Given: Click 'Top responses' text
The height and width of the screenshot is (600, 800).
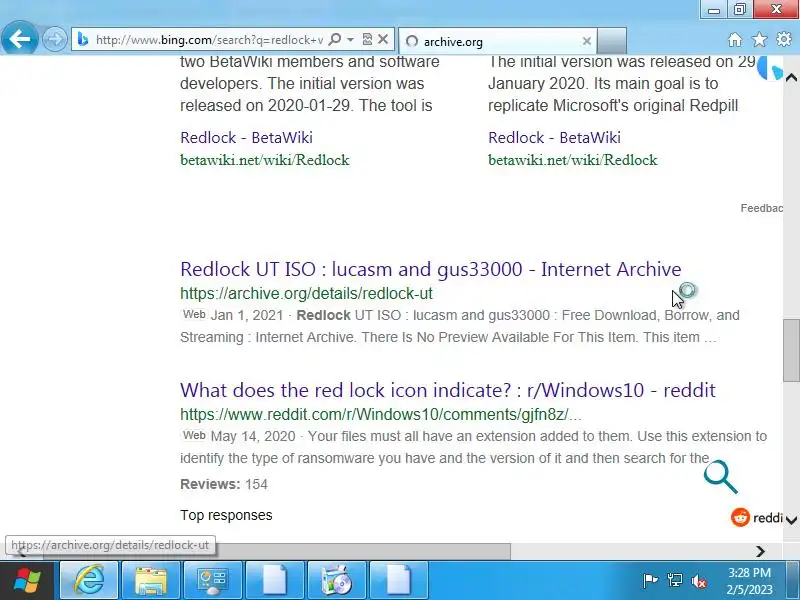Looking at the screenshot, I should [x=226, y=515].
